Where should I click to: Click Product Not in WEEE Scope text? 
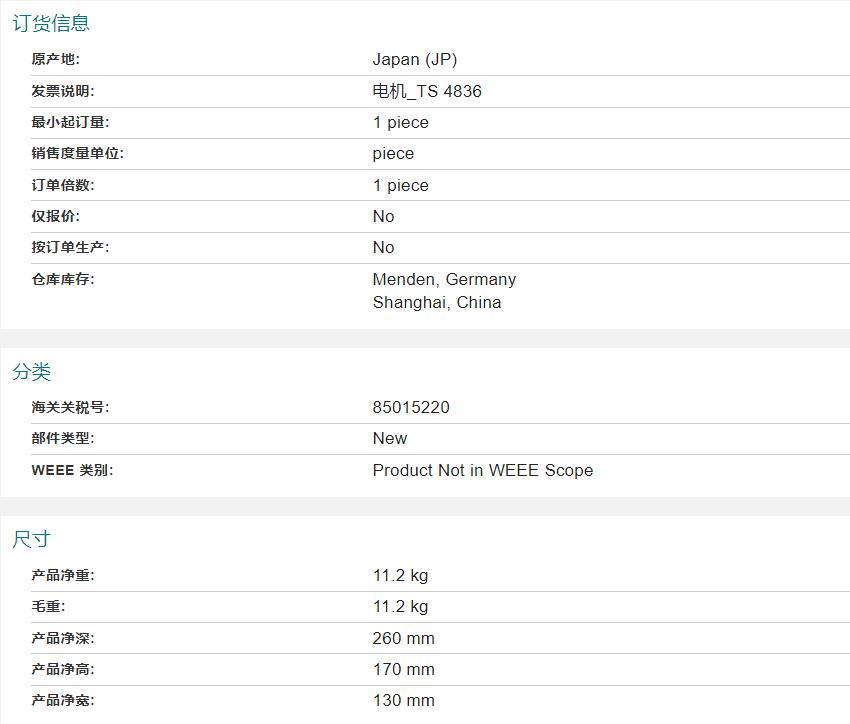(x=482, y=470)
